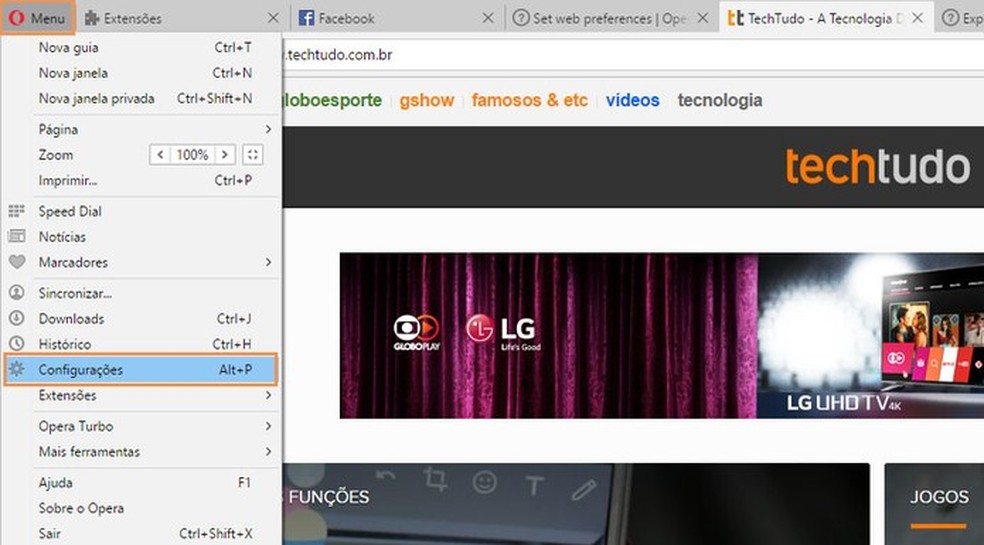Close the Extensões tab
This screenshot has width=984, height=545.
(x=273, y=18)
